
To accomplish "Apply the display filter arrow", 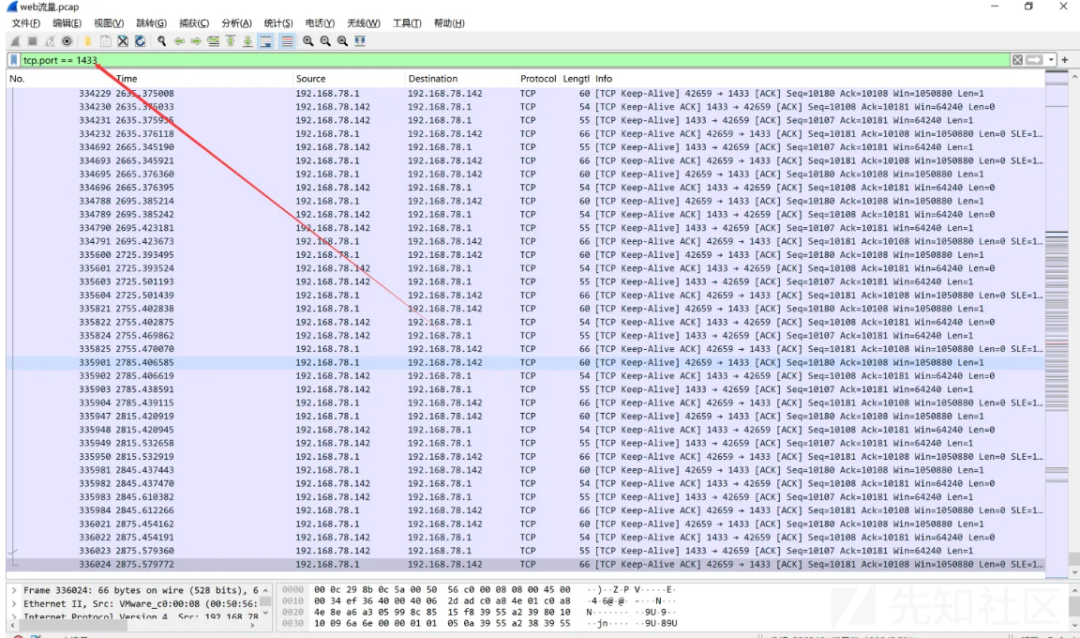I will [x=1034, y=60].
